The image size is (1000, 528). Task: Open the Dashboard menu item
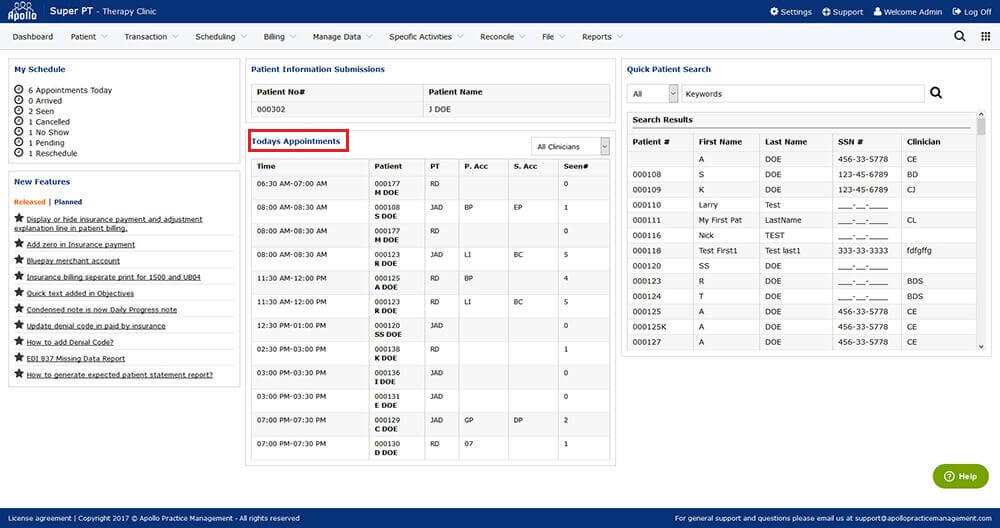coord(33,36)
